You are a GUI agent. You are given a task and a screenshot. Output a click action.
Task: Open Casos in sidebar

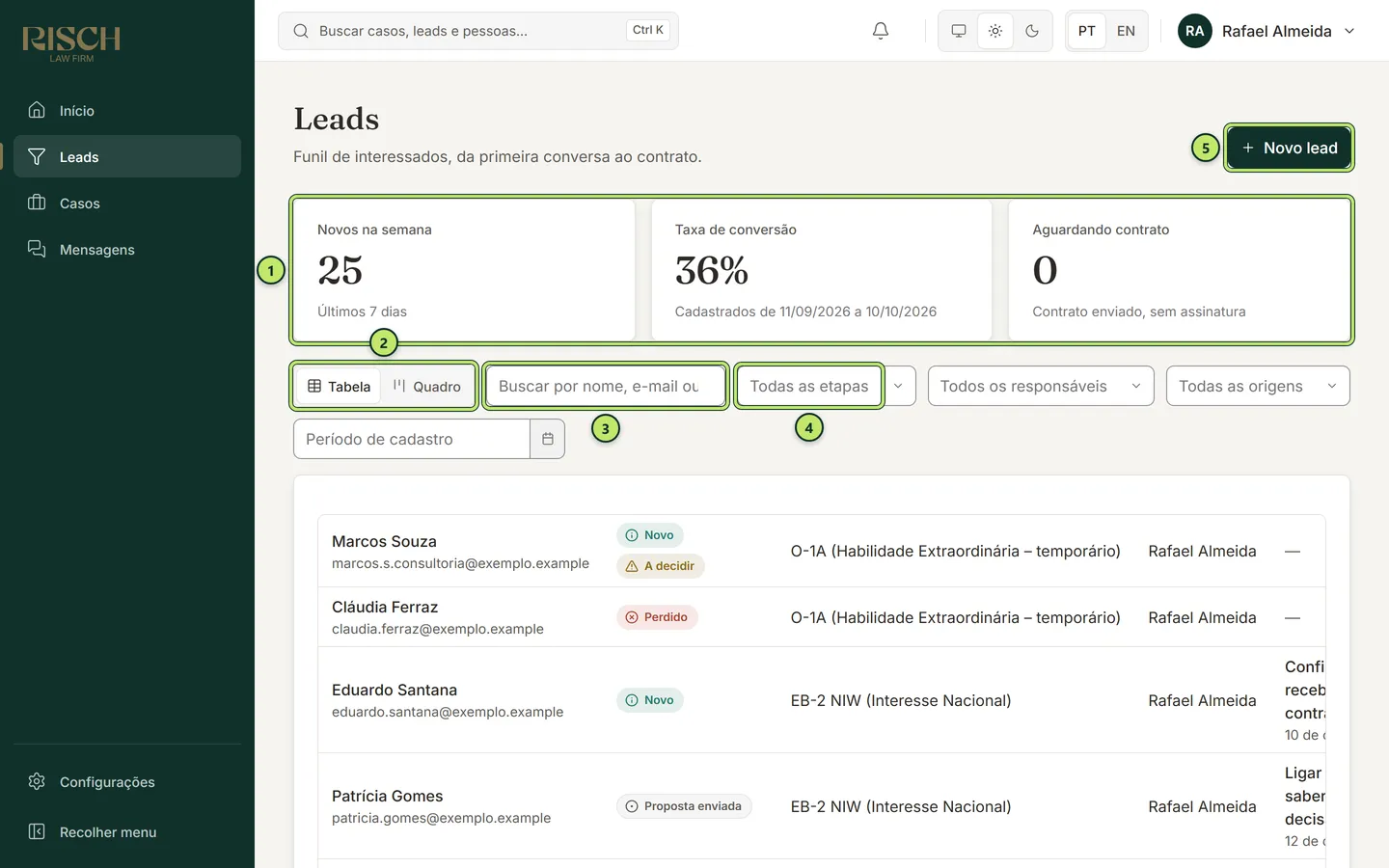(127, 203)
